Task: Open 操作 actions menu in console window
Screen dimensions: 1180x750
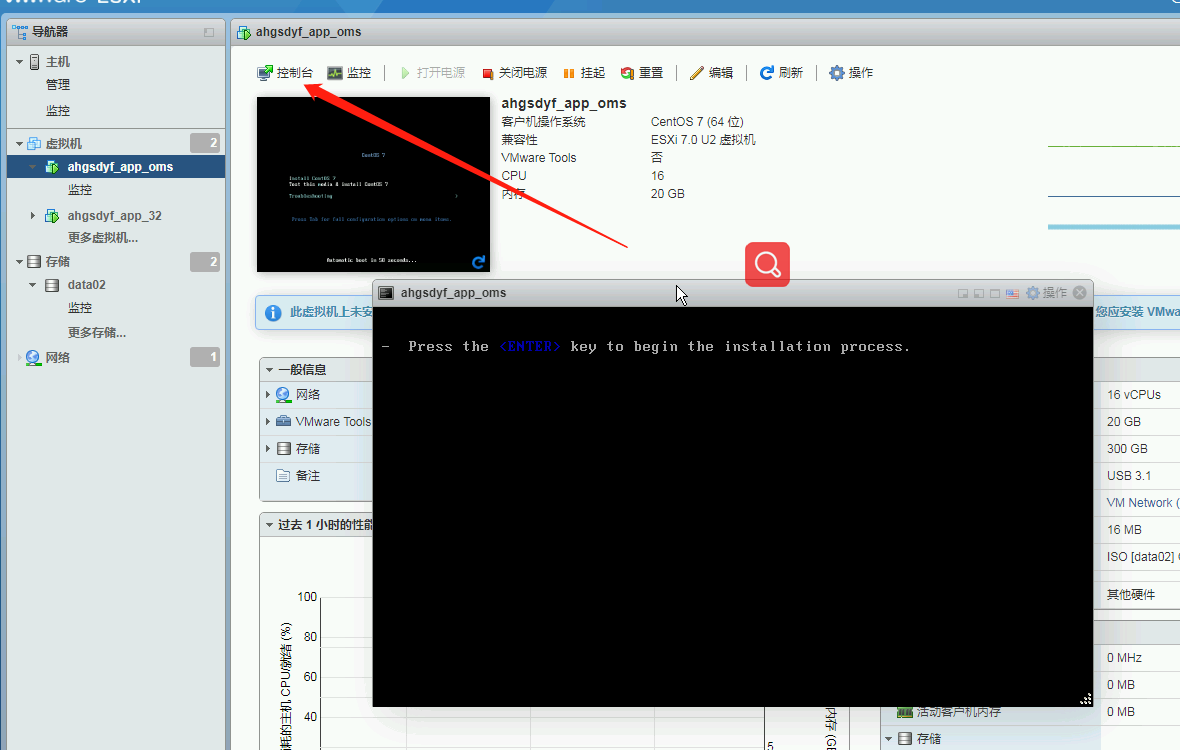Action: (x=1047, y=293)
